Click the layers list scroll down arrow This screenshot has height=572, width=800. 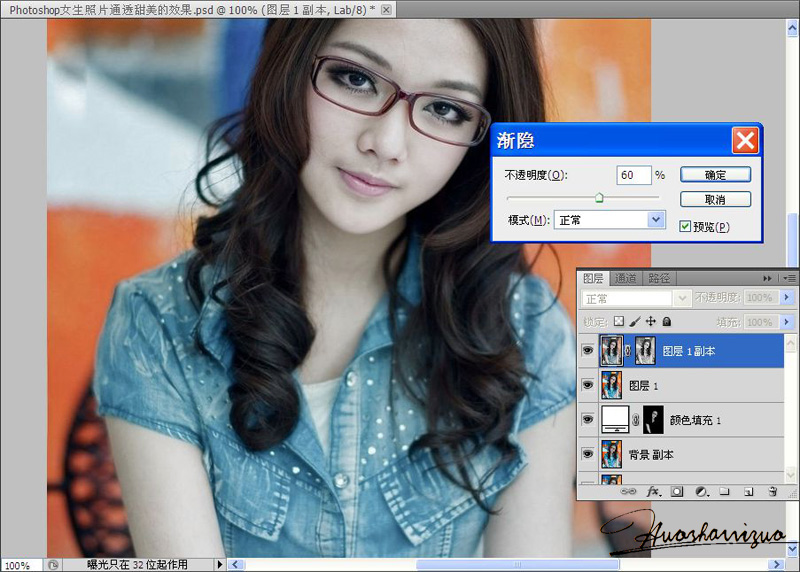(790, 476)
